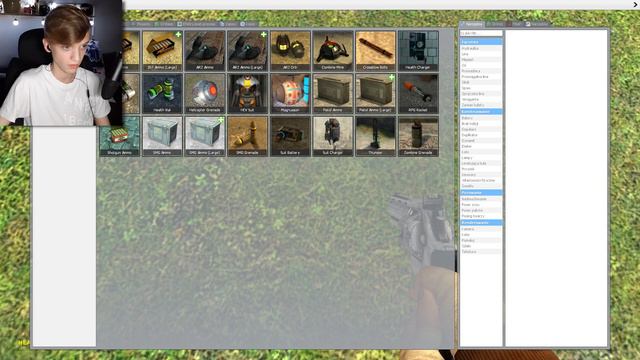Select the Lewitująca kula tool
Image resolution: width=640 pixels, height=360 pixels.
click(481, 164)
